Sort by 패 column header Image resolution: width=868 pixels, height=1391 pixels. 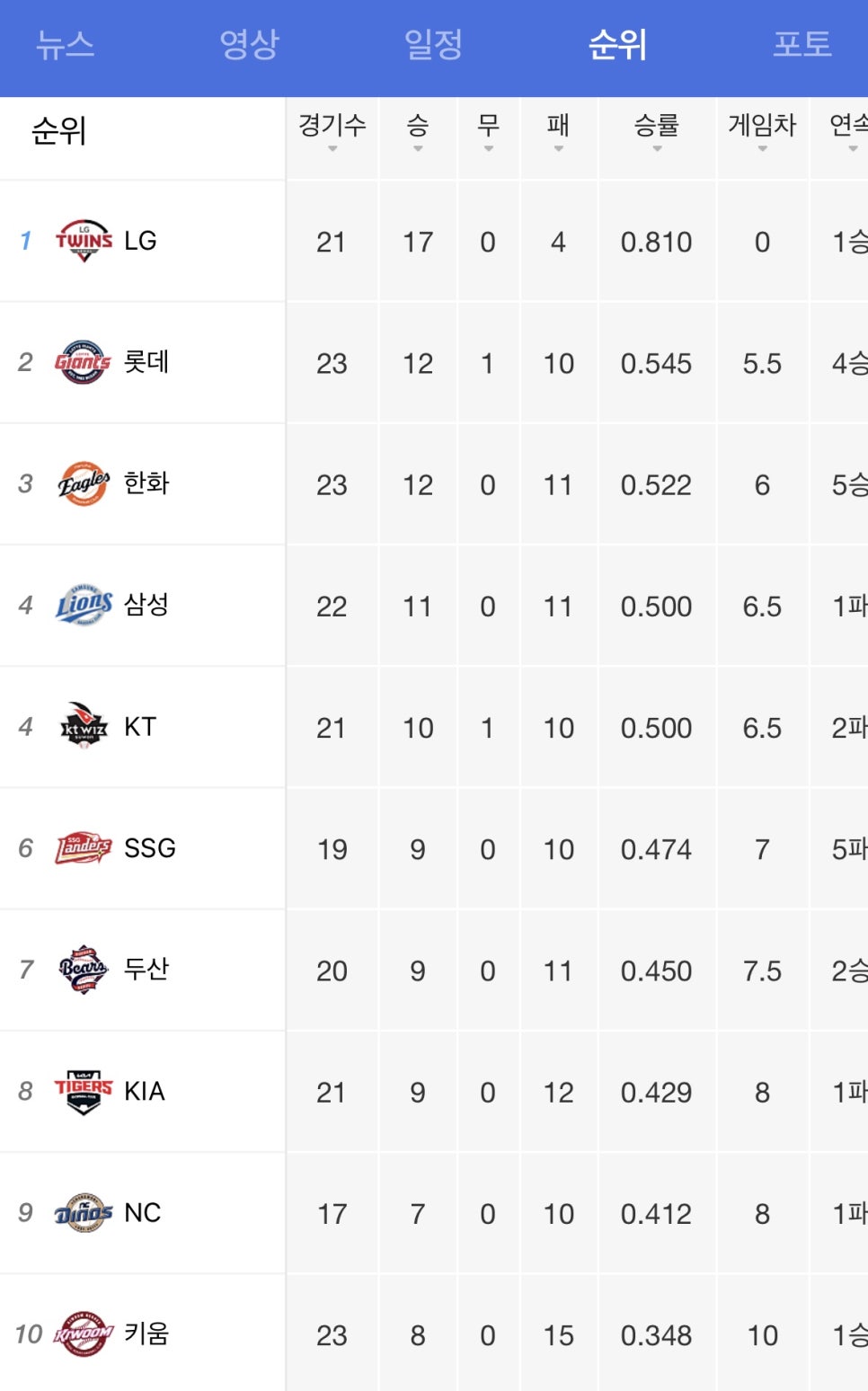[558, 131]
